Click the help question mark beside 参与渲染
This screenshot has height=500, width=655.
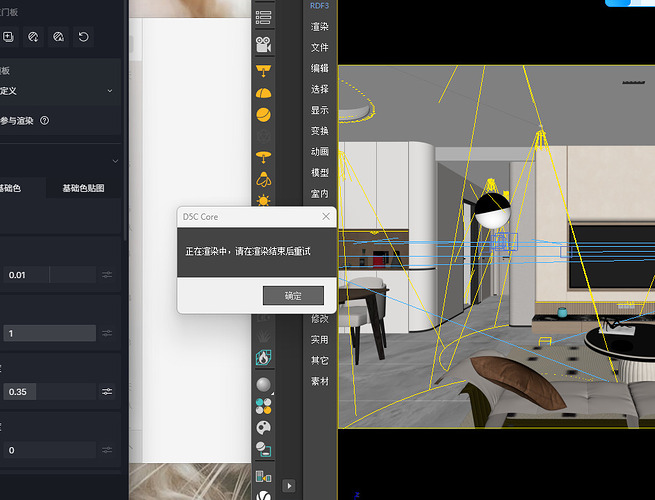[45, 121]
